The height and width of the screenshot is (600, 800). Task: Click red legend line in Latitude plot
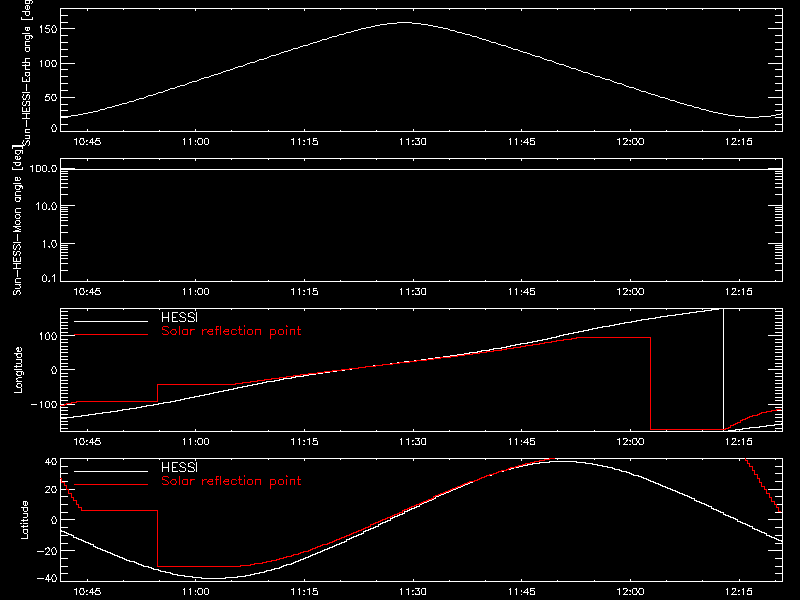tap(111, 485)
